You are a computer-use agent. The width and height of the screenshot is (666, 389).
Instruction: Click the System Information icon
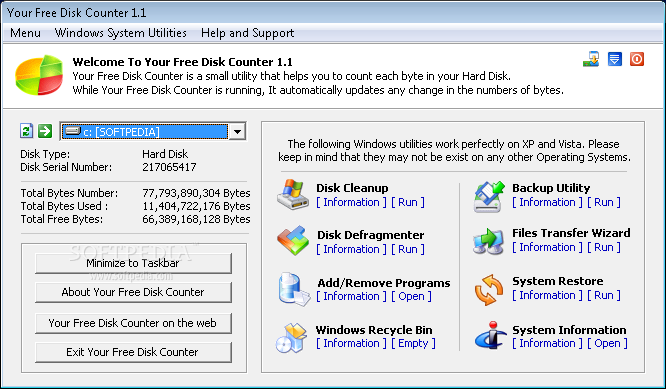coord(491,335)
